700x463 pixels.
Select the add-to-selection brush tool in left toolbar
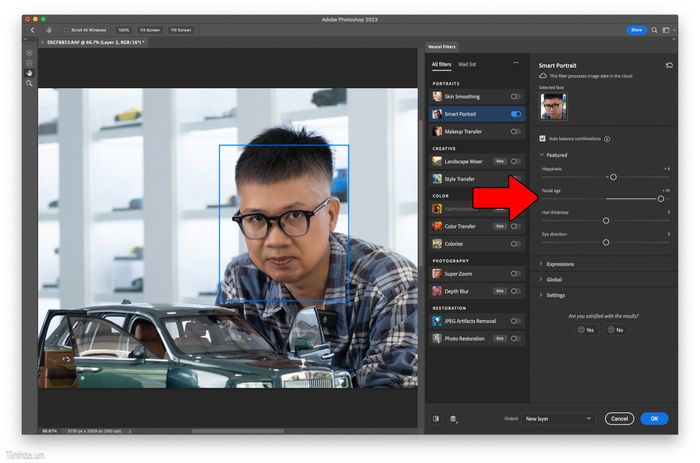click(x=29, y=53)
